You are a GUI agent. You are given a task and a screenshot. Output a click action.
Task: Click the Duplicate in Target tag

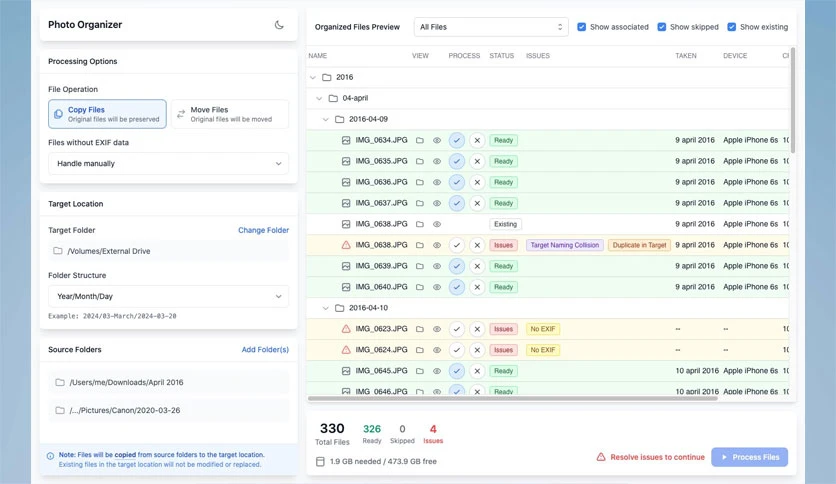pyautogui.click(x=639, y=245)
